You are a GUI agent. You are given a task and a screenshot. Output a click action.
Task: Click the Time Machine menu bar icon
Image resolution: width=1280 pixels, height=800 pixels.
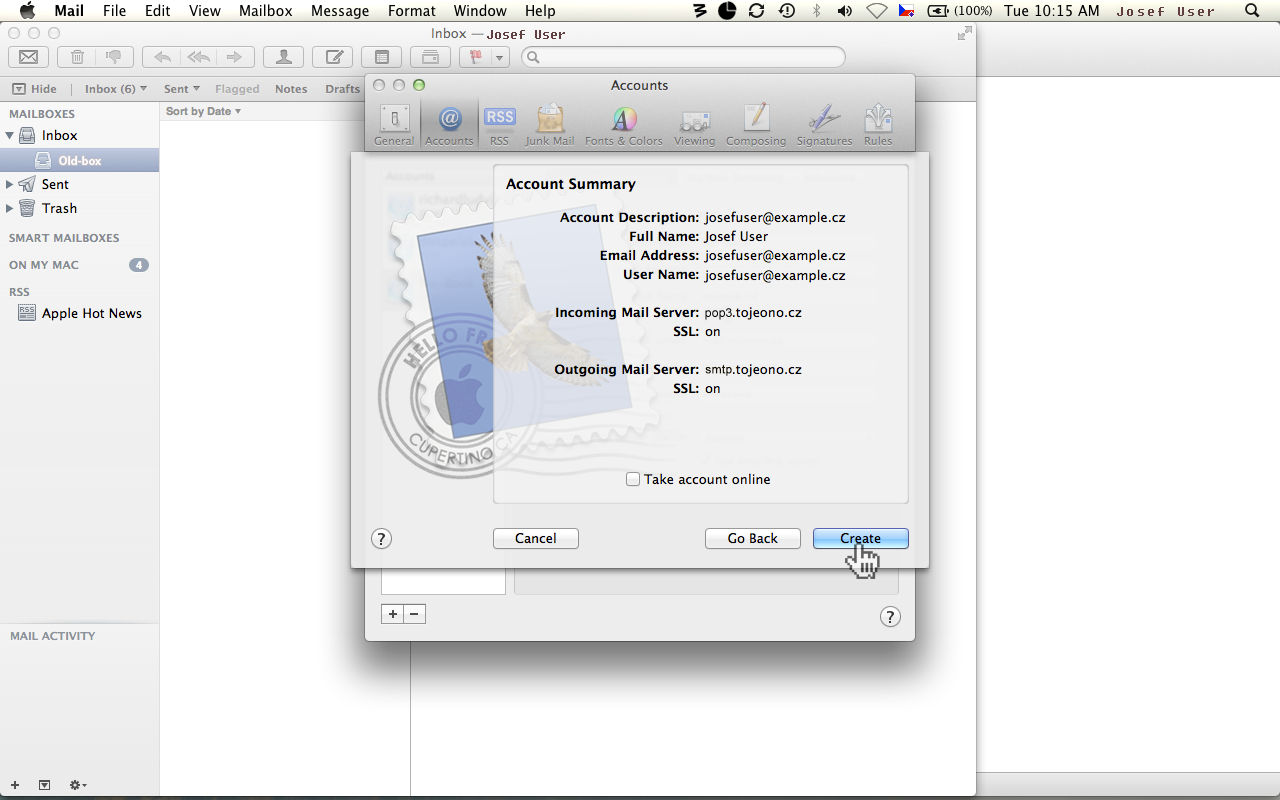pos(786,11)
